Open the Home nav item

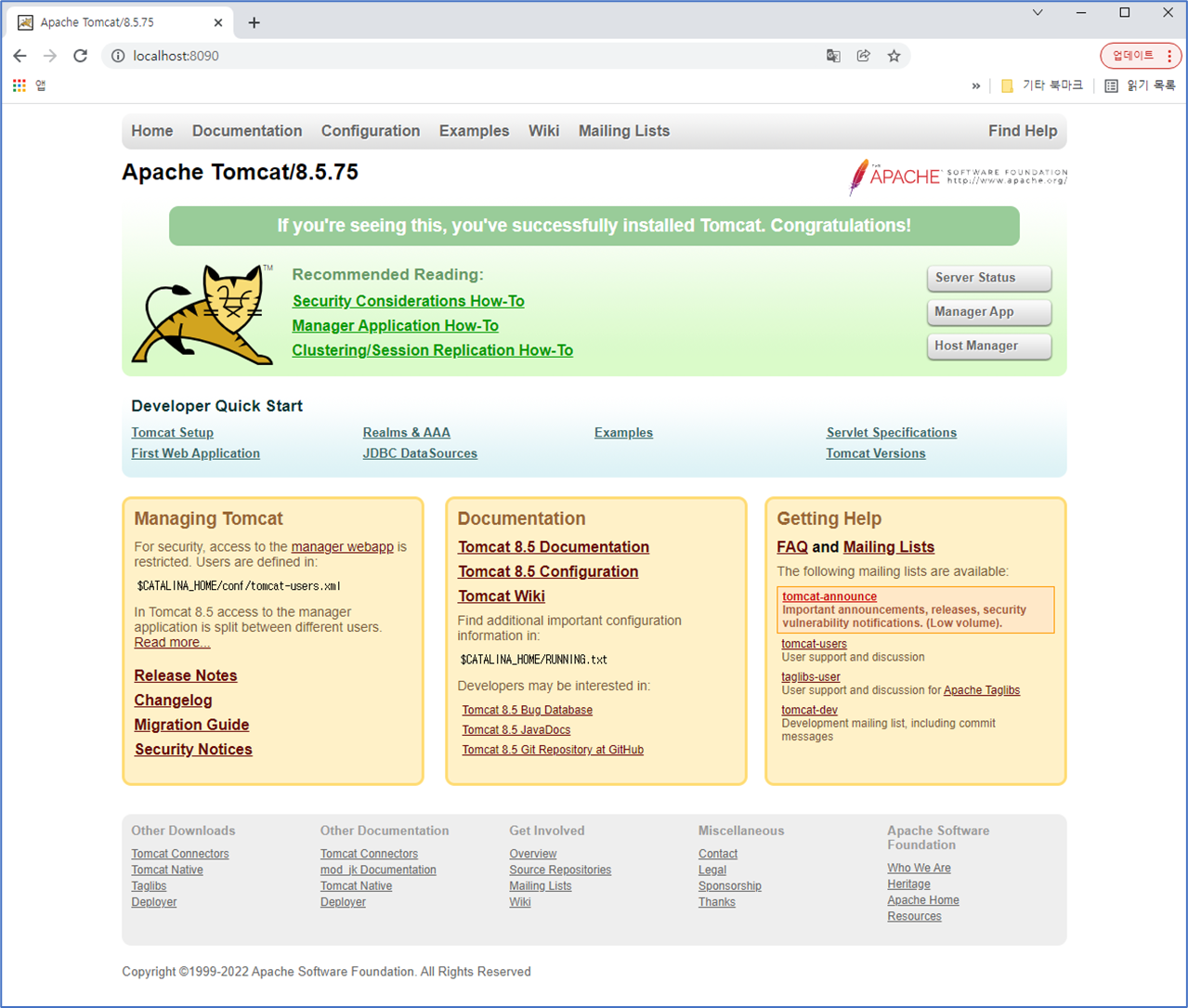point(152,131)
